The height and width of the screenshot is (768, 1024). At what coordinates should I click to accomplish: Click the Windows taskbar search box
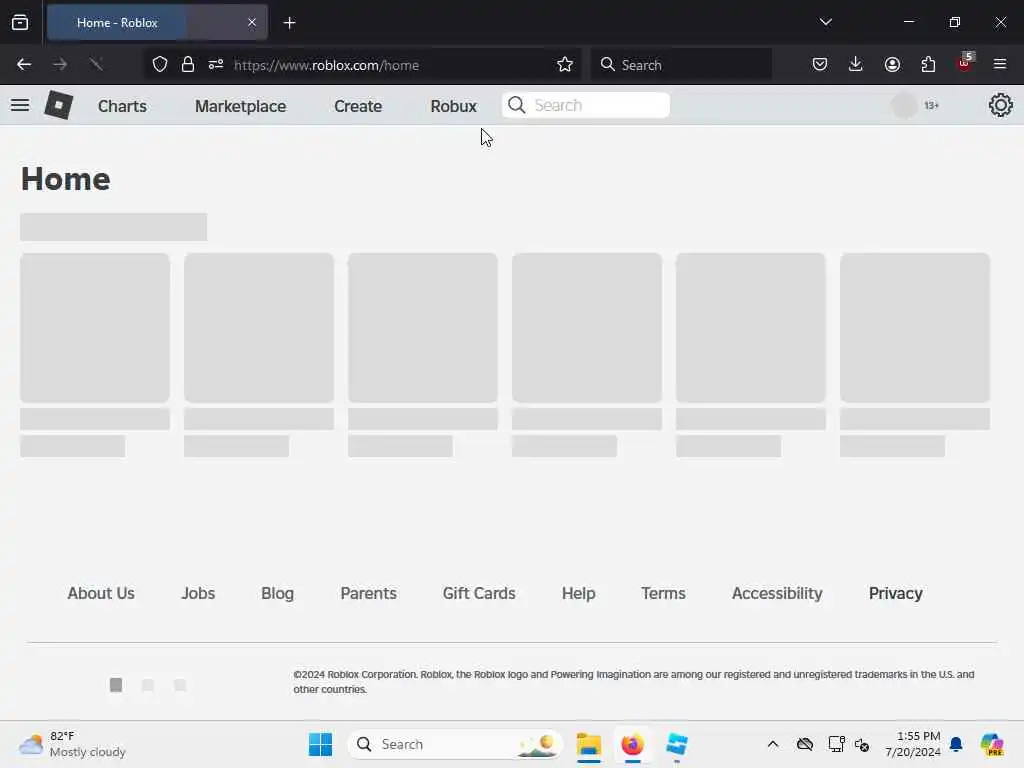(x=455, y=744)
